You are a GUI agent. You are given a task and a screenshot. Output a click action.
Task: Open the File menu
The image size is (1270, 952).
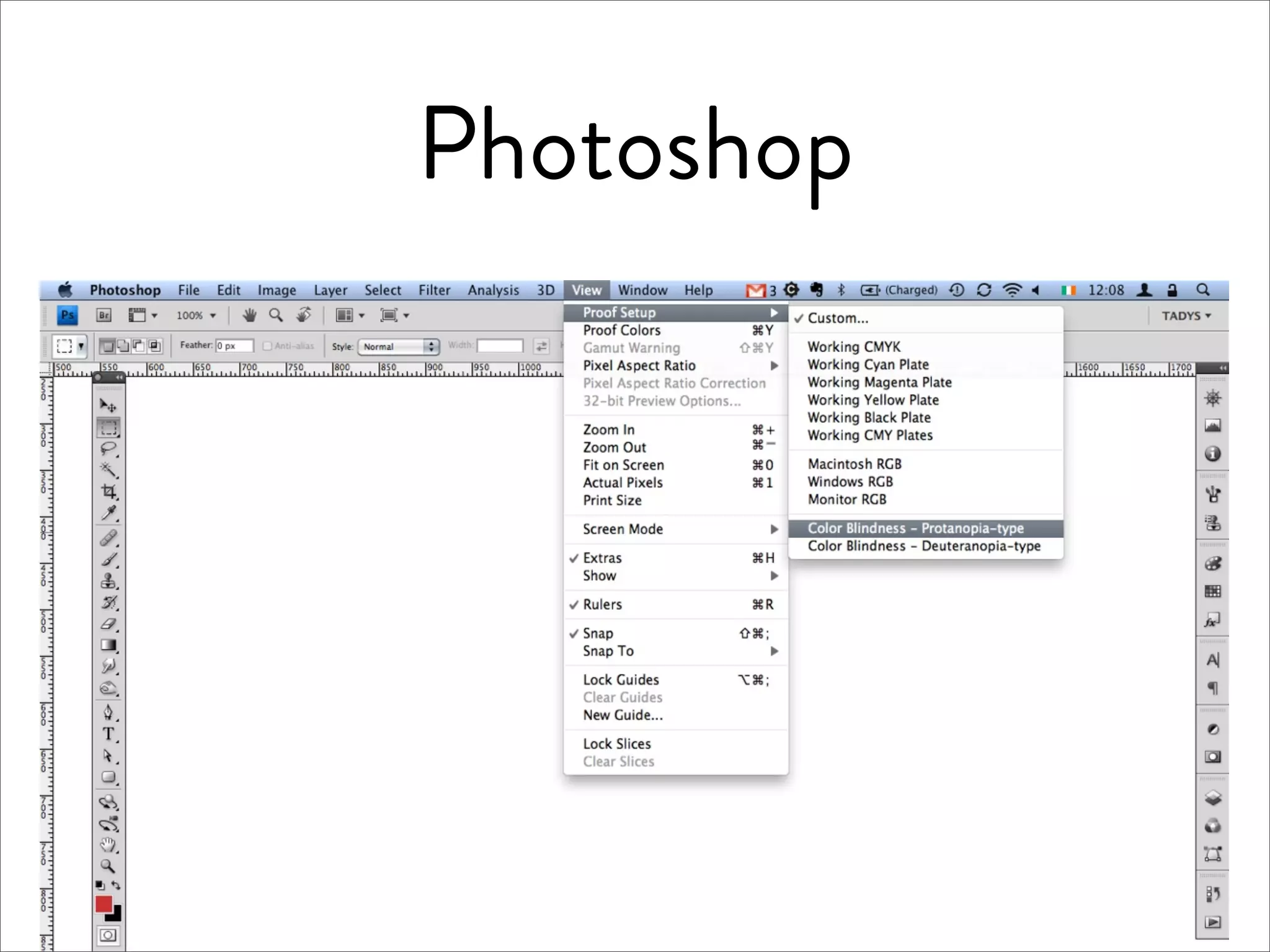pos(189,290)
